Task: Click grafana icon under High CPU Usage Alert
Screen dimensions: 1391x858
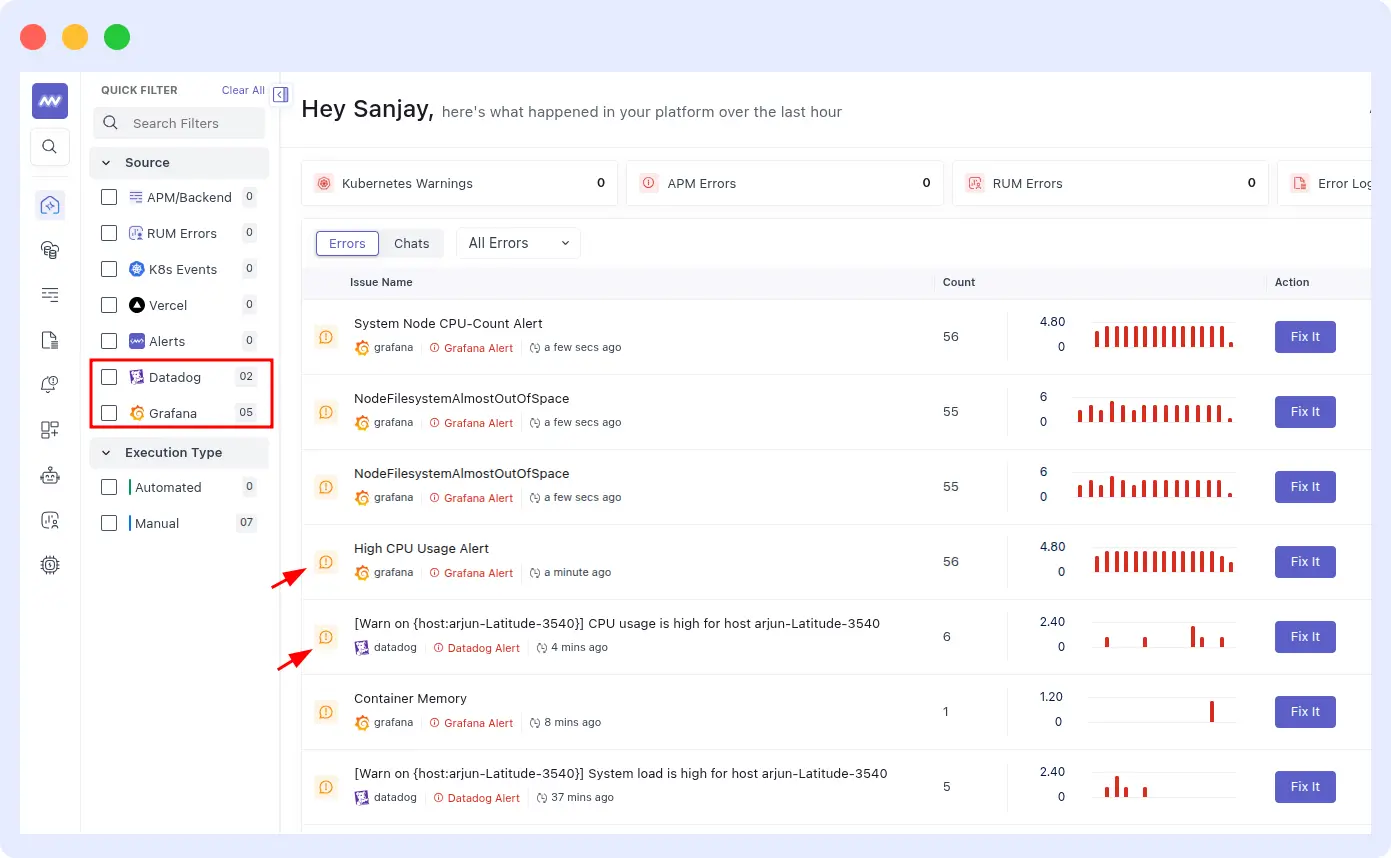Action: point(362,572)
